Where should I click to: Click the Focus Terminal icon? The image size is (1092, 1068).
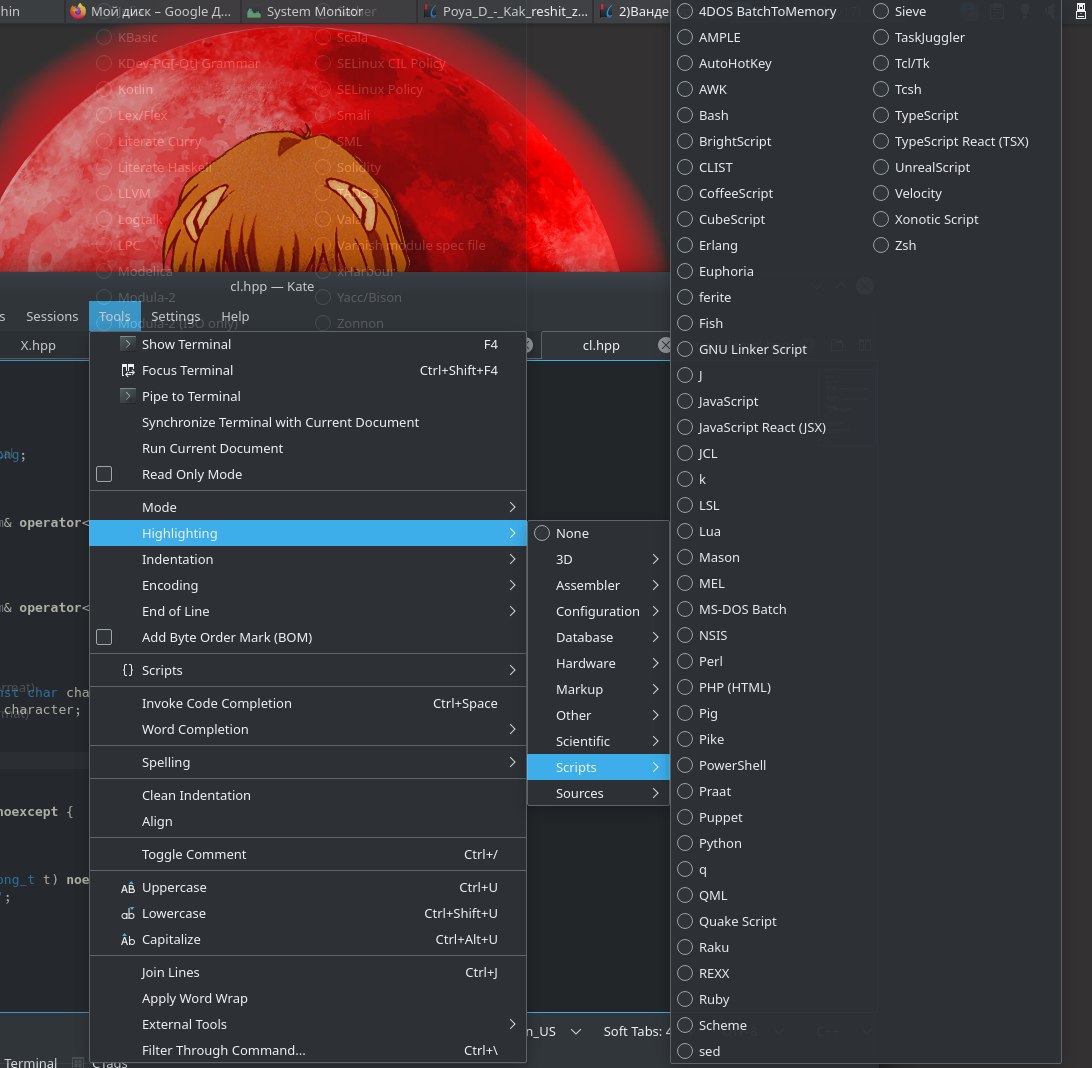(x=127, y=370)
